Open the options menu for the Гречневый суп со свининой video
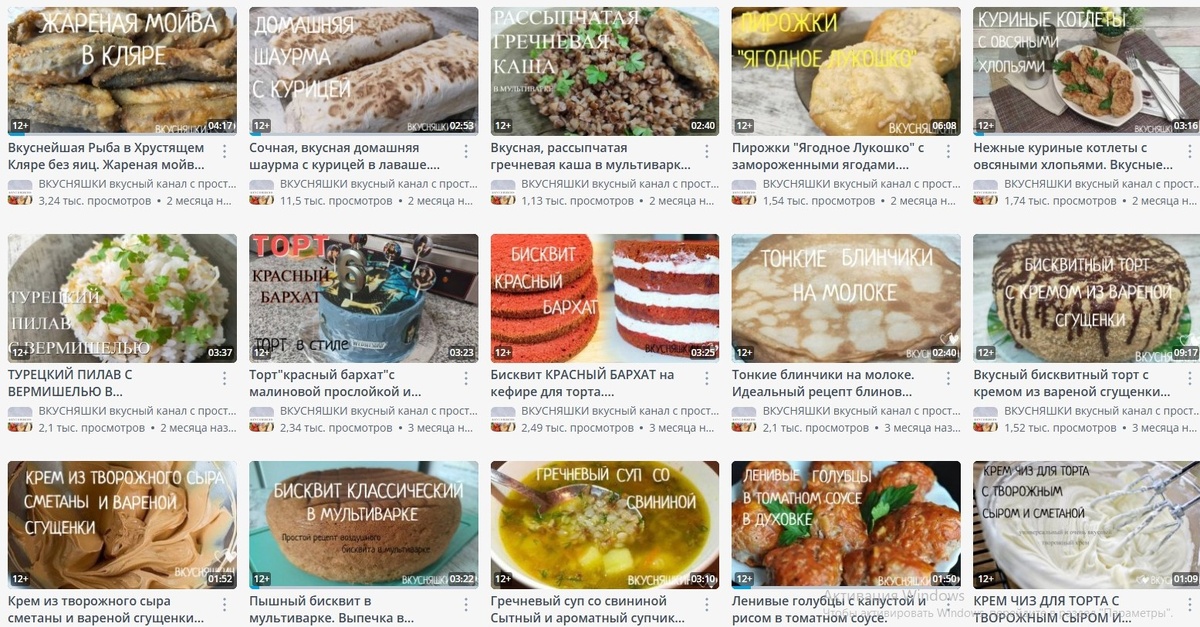 click(x=708, y=603)
